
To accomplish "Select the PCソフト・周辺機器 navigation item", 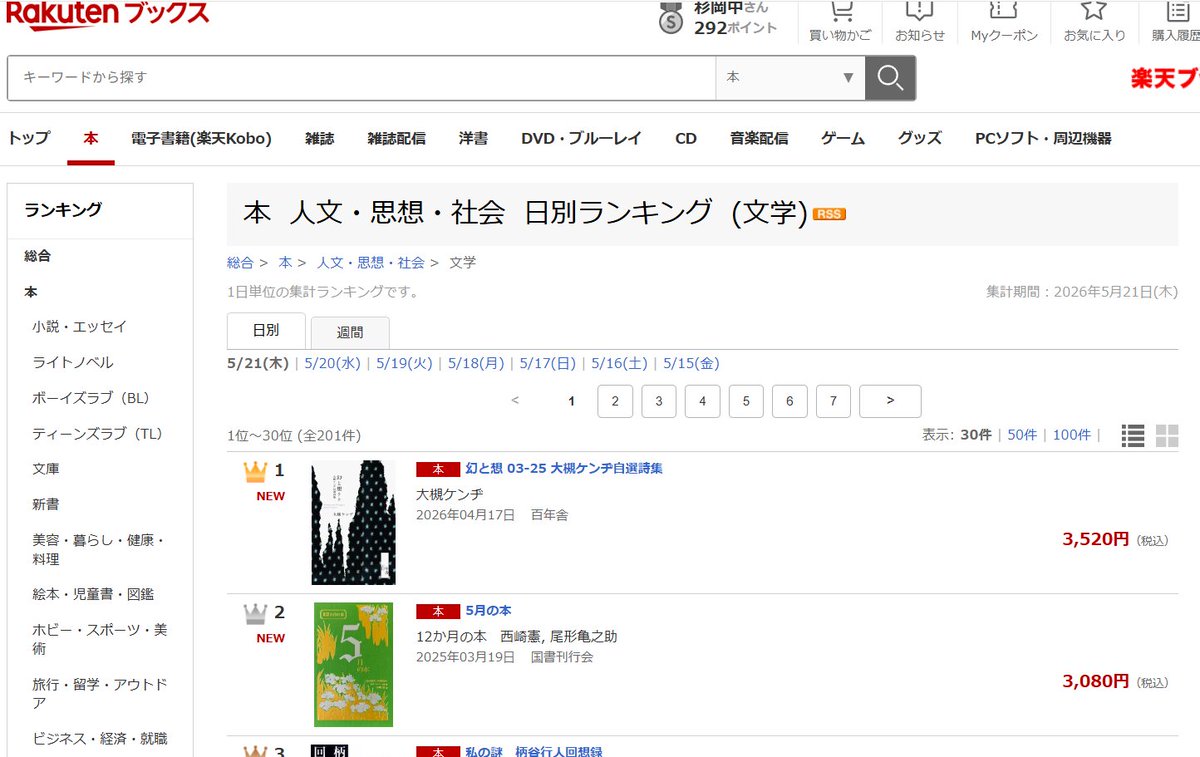I will click(x=1043, y=139).
